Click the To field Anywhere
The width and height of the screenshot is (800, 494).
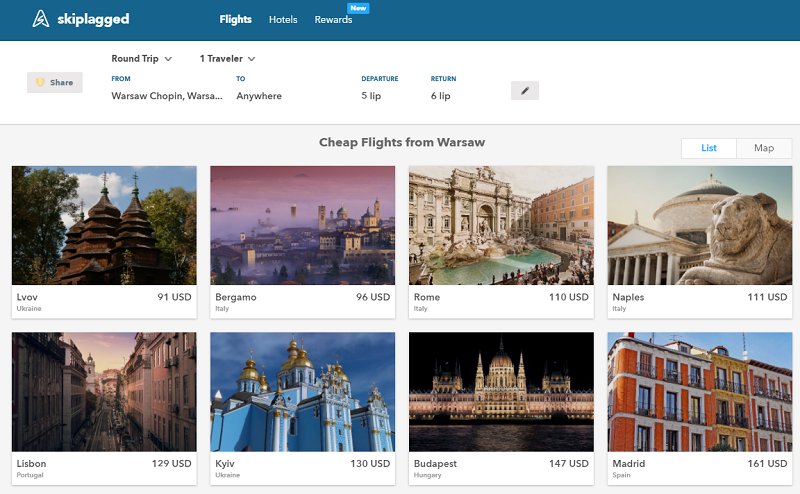259,96
